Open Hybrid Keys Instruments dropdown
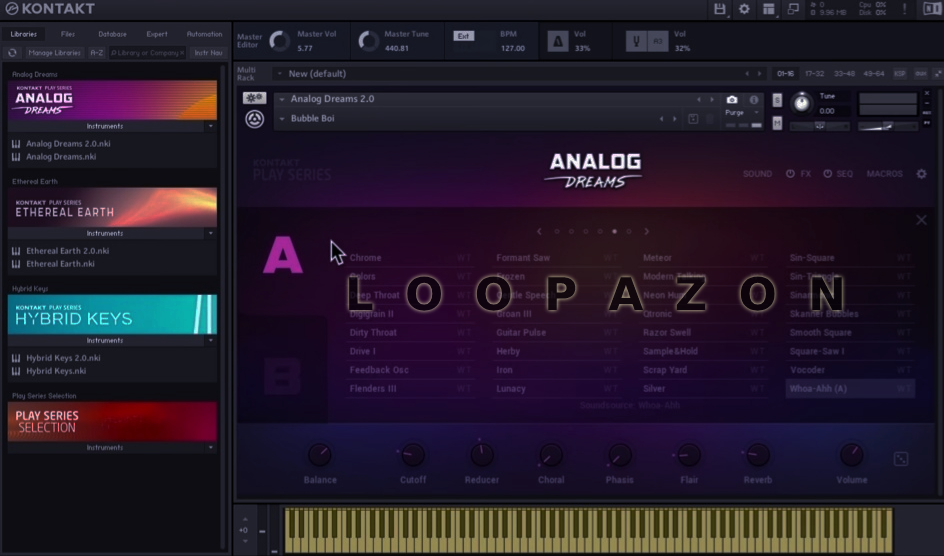 210,341
